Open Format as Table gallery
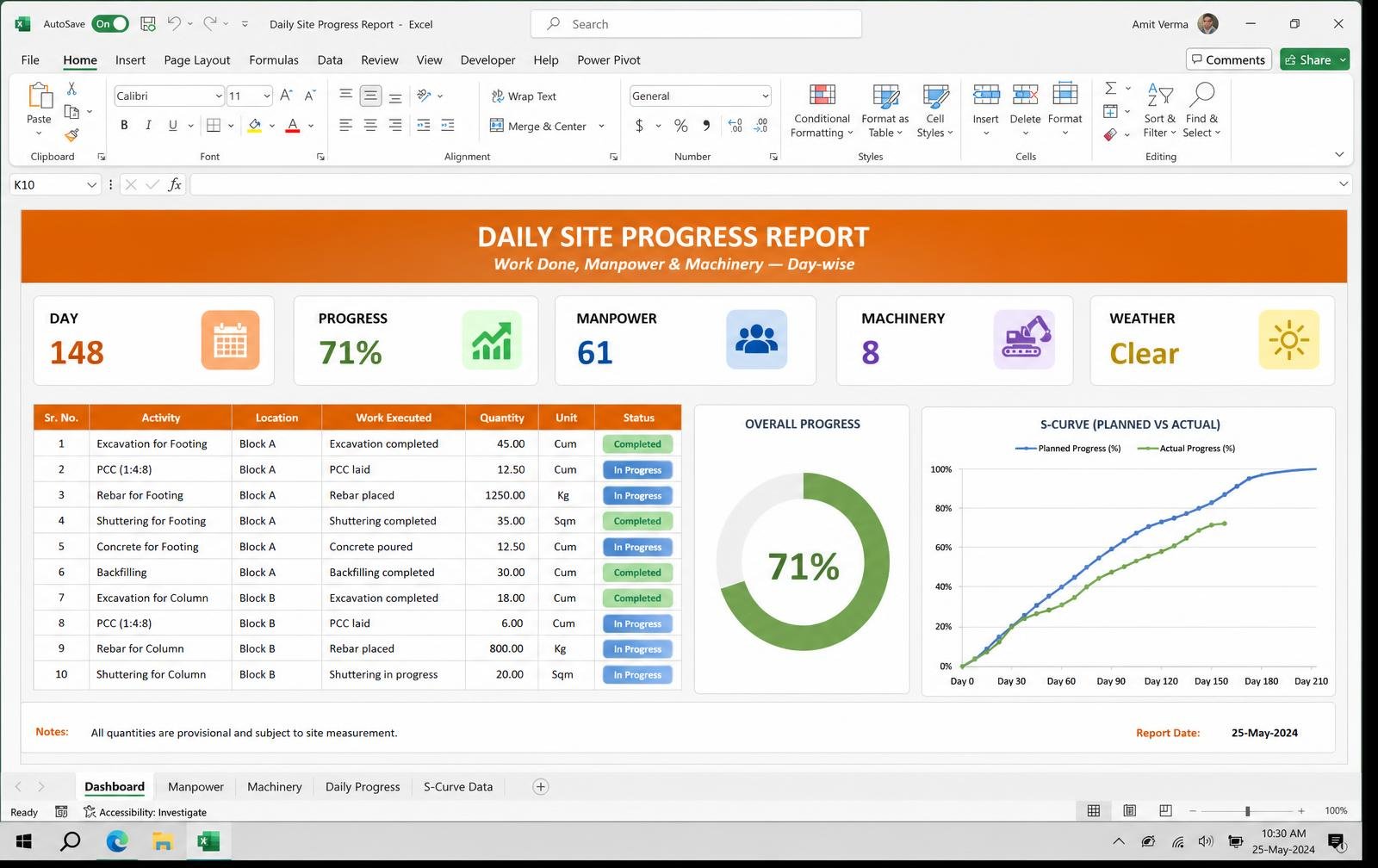 tap(885, 111)
